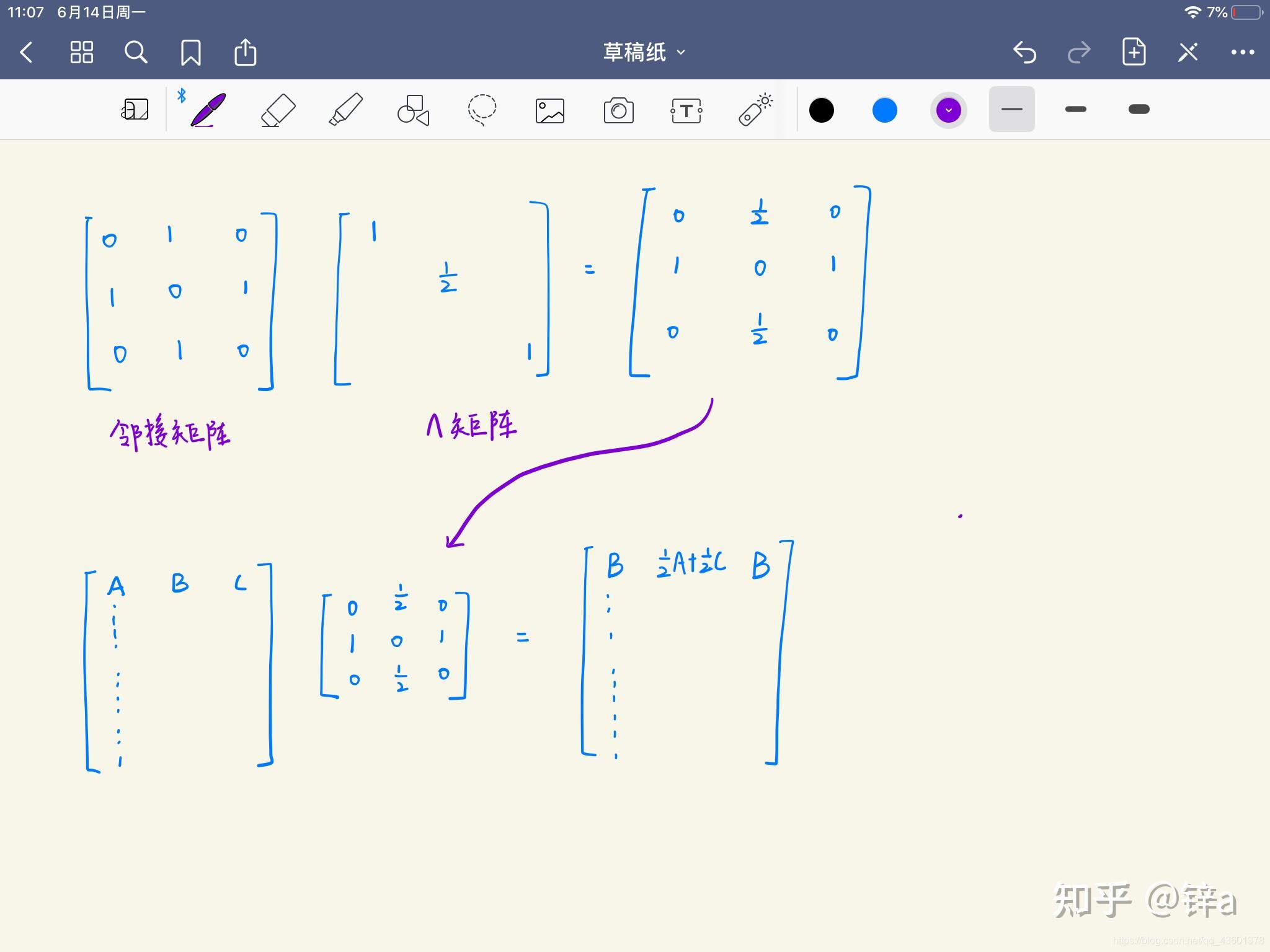The width and height of the screenshot is (1270, 952).
Task: Select the Text box tool
Action: pyautogui.click(x=686, y=111)
